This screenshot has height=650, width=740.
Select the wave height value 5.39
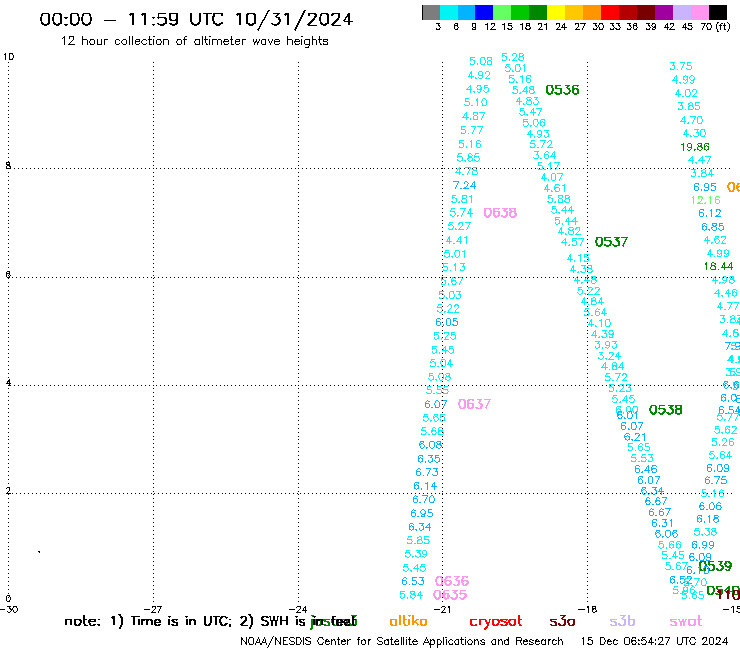point(416,554)
